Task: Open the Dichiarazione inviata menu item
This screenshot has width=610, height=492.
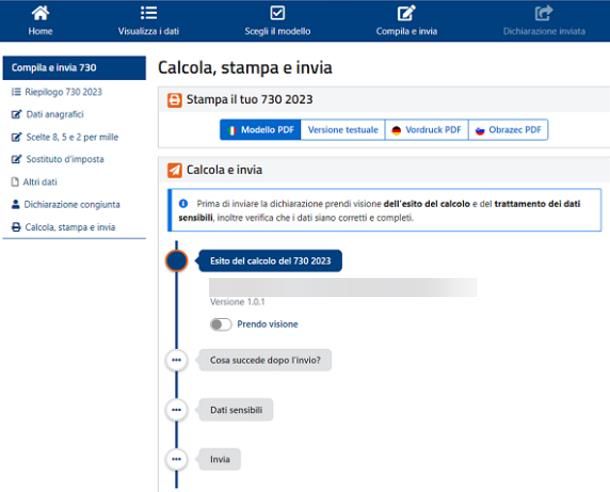Action: (544, 21)
